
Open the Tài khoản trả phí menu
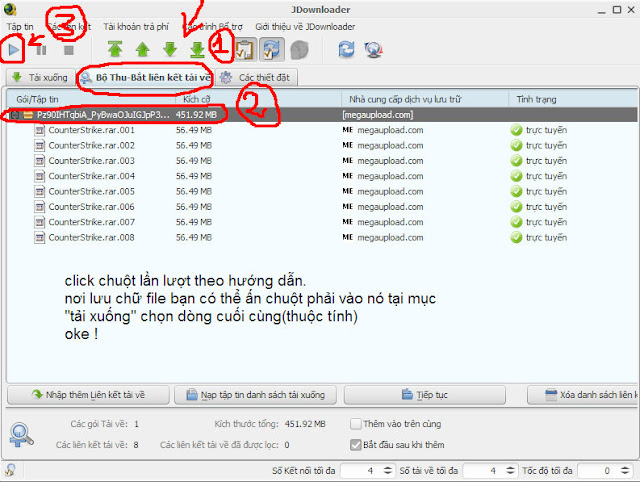pyautogui.click(x=136, y=27)
